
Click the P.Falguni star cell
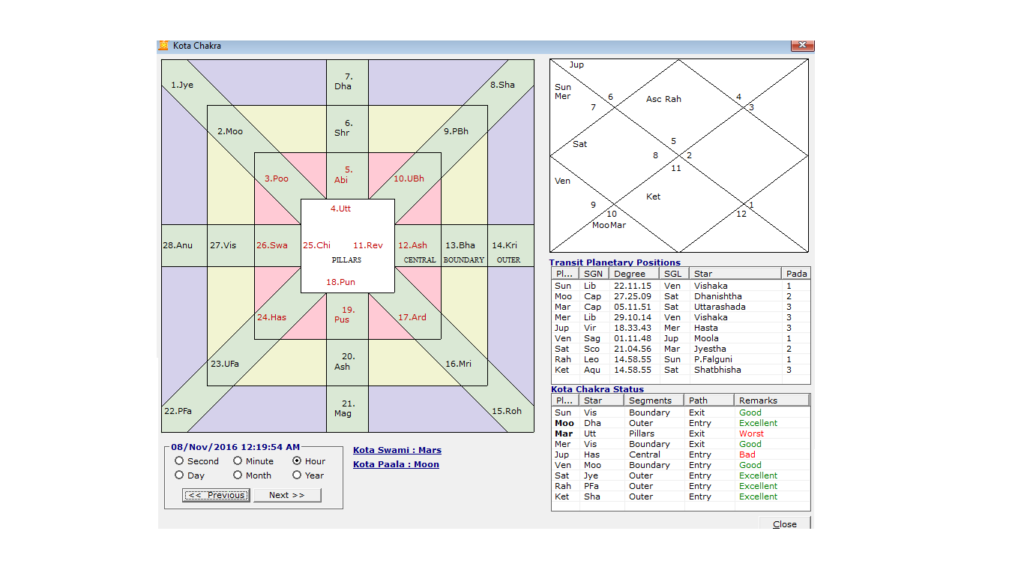tap(713, 359)
